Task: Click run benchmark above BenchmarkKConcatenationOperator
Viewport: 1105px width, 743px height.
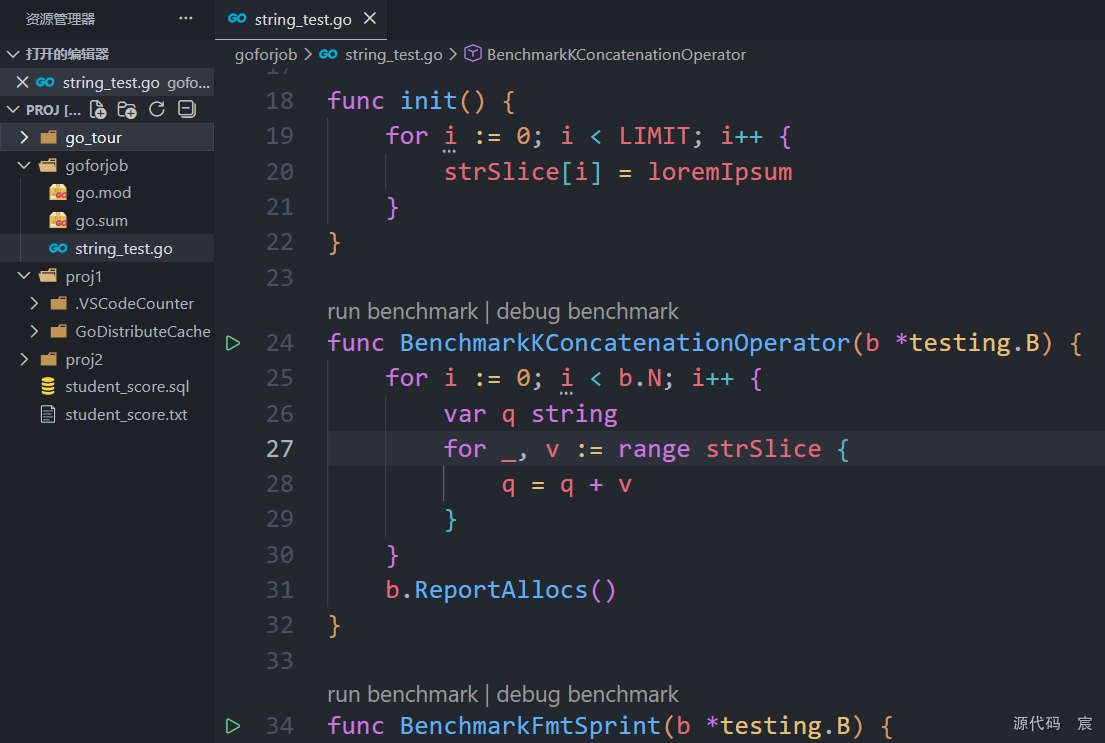Action: pos(402,311)
